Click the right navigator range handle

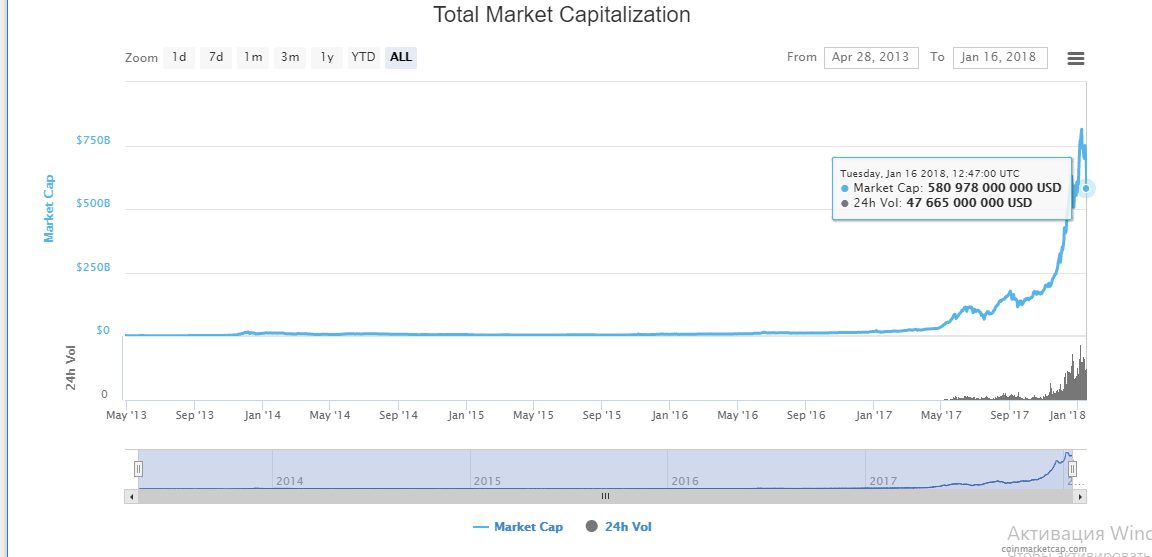[x=1071, y=468]
